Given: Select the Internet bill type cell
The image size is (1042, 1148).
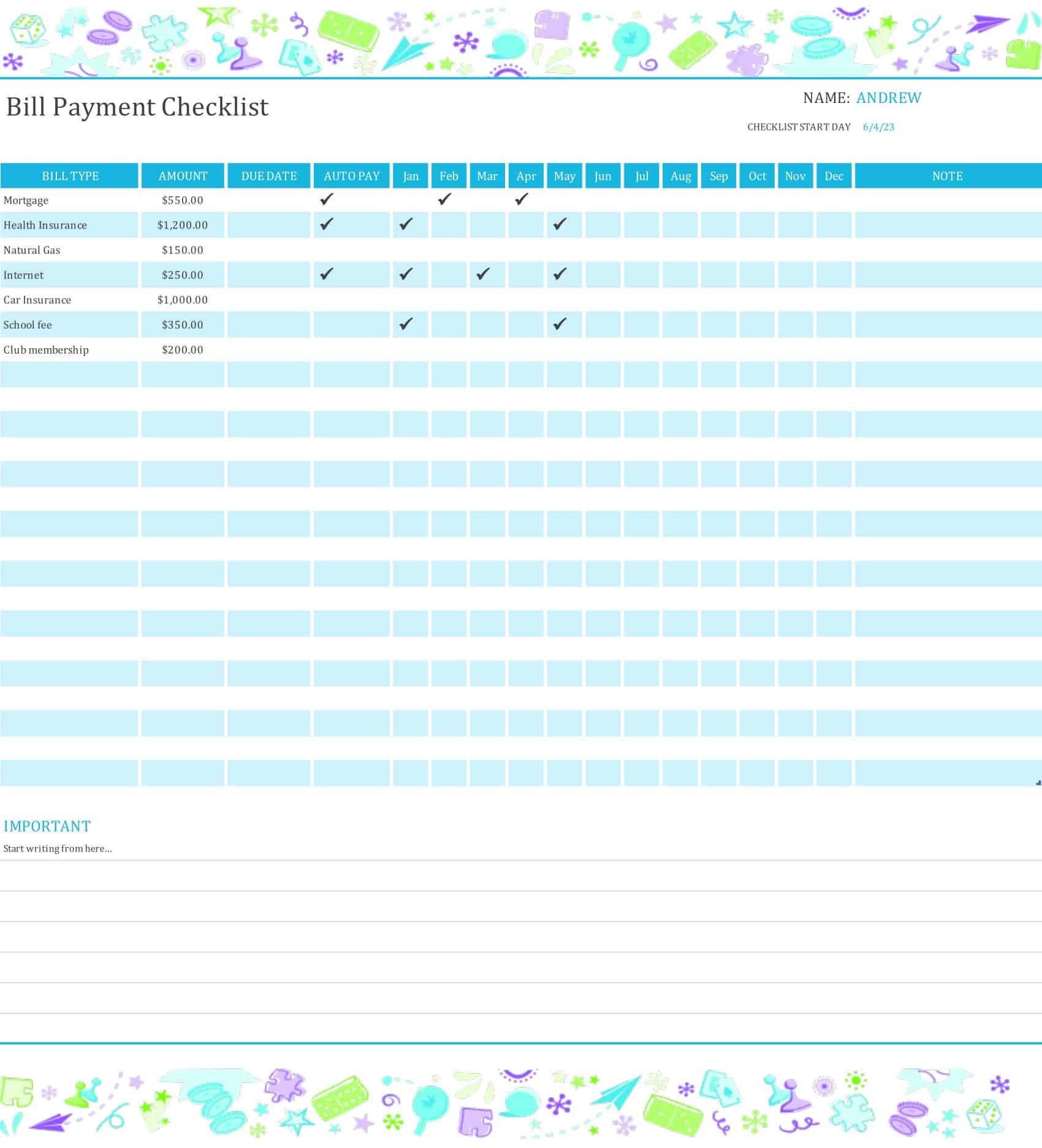Looking at the screenshot, I should (x=69, y=275).
